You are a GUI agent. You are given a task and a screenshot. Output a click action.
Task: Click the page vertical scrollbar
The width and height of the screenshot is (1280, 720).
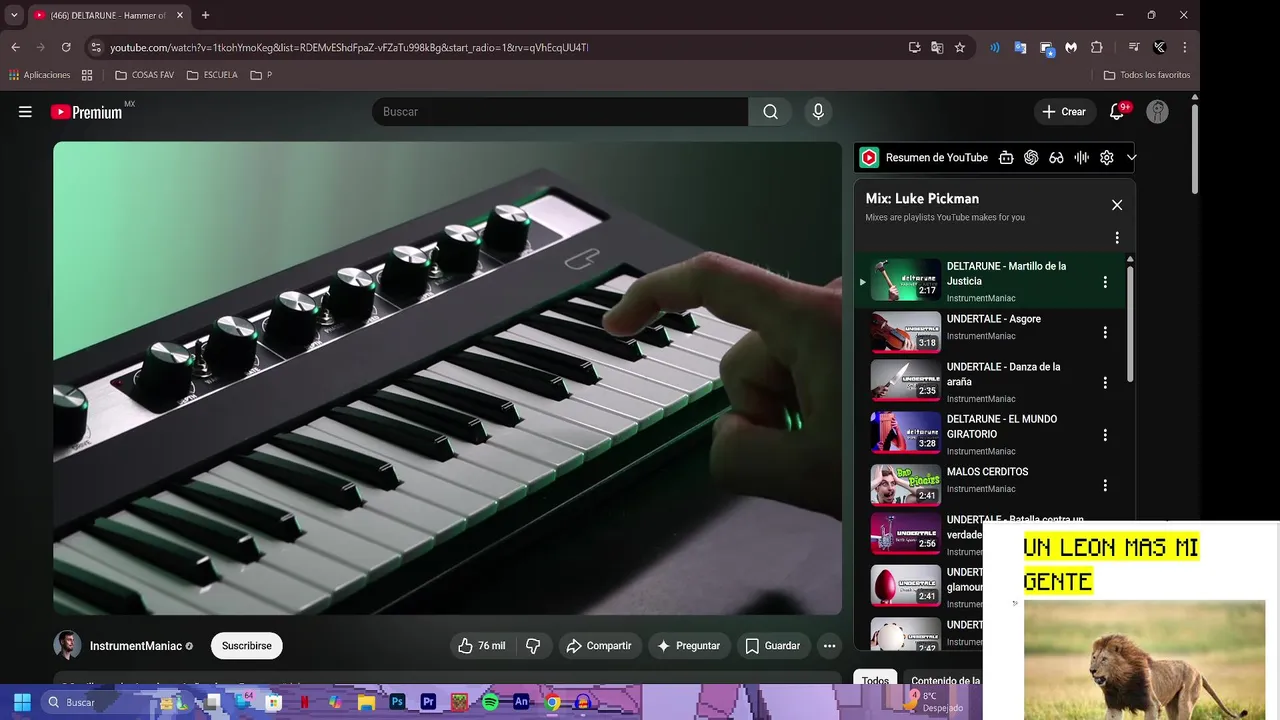[1194, 148]
